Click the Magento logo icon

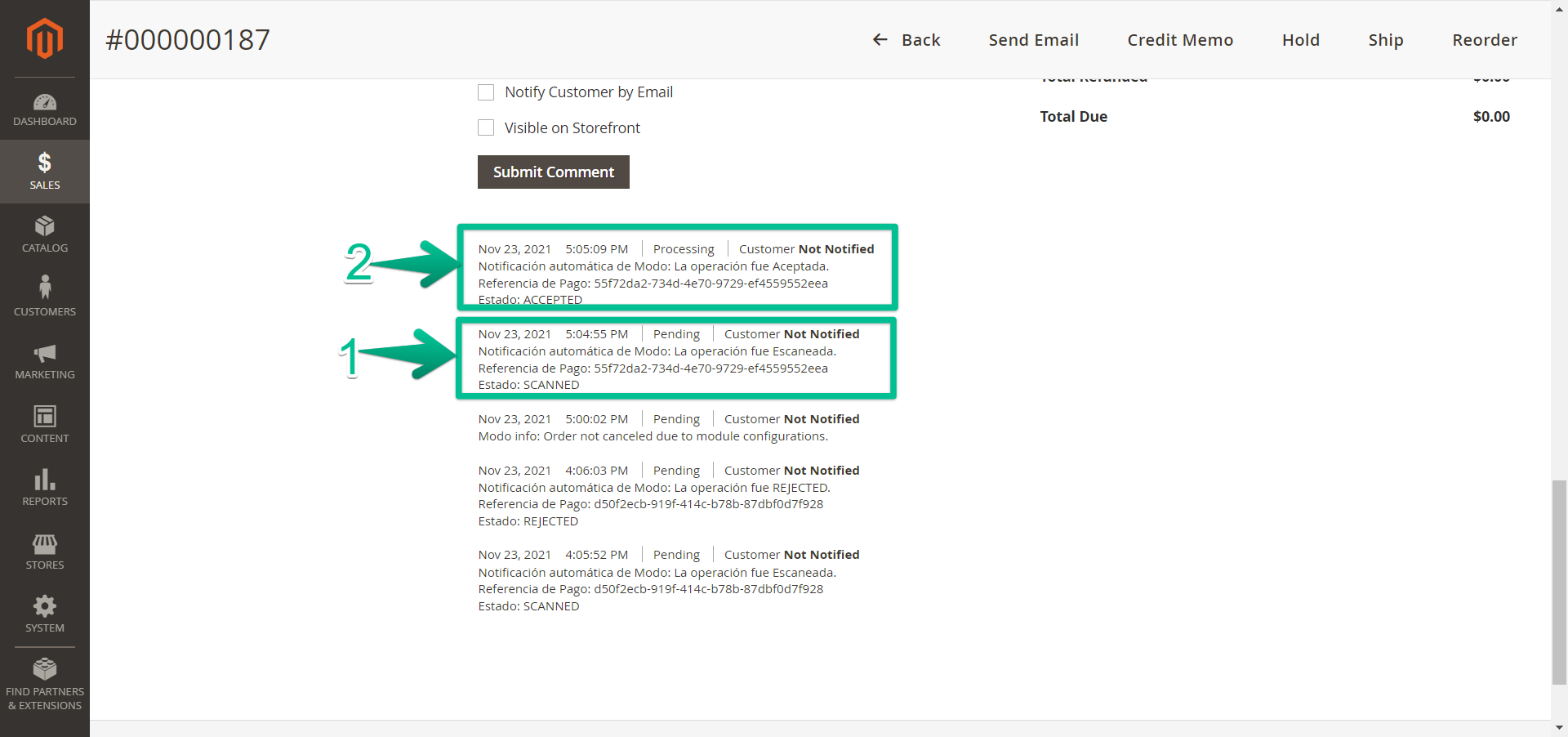click(44, 38)
